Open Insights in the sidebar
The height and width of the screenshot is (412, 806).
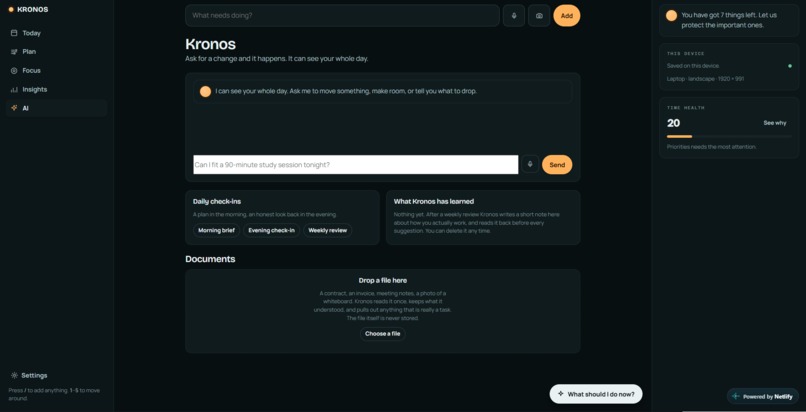click(x=57, y=89)
